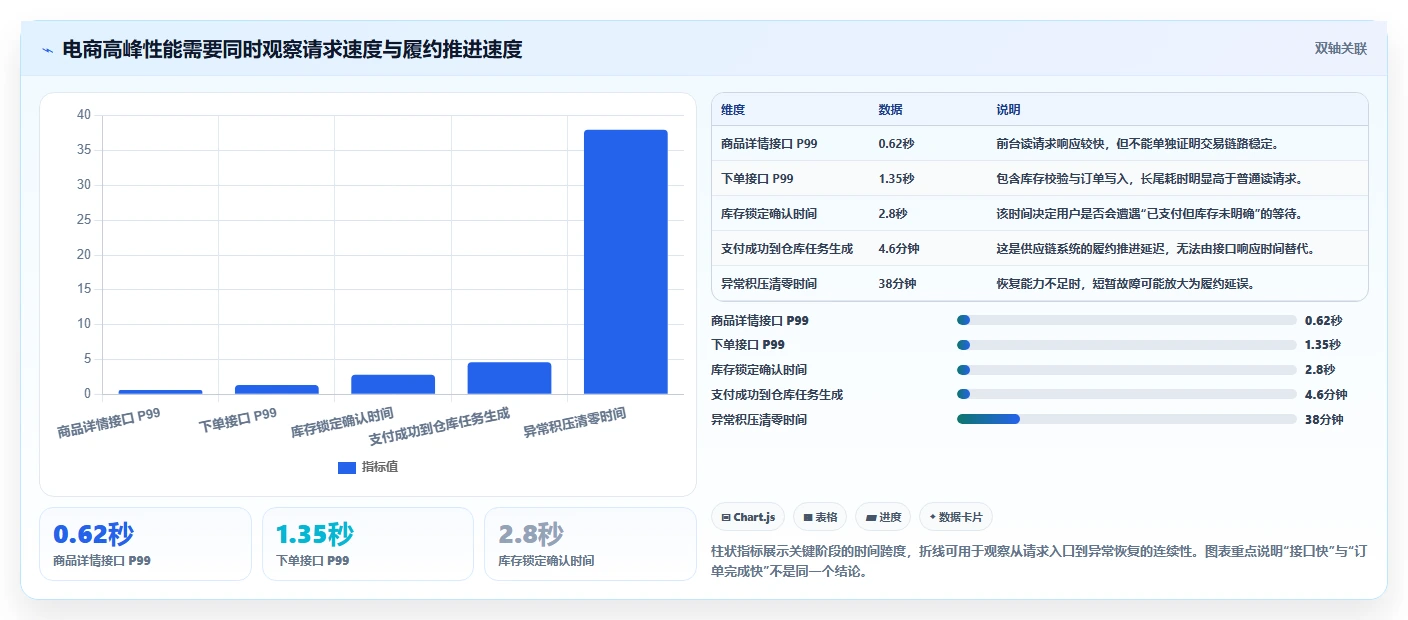Click the 2.8秒 data card
Image resolution: width=1408 pixels, height=620 pixels.
point(590,544)
